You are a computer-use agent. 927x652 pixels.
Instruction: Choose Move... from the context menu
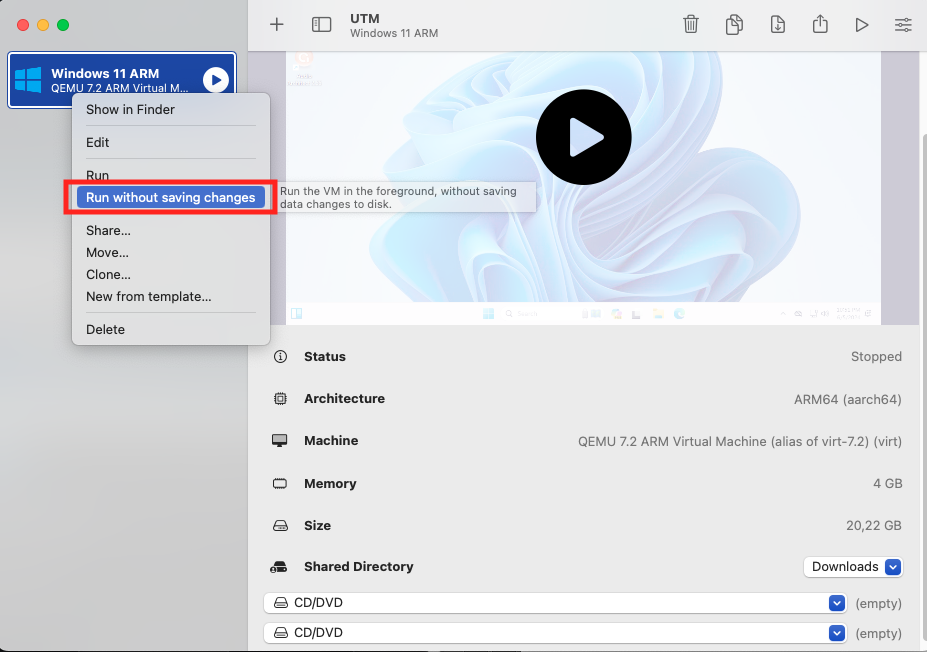(x=107, y=252)
